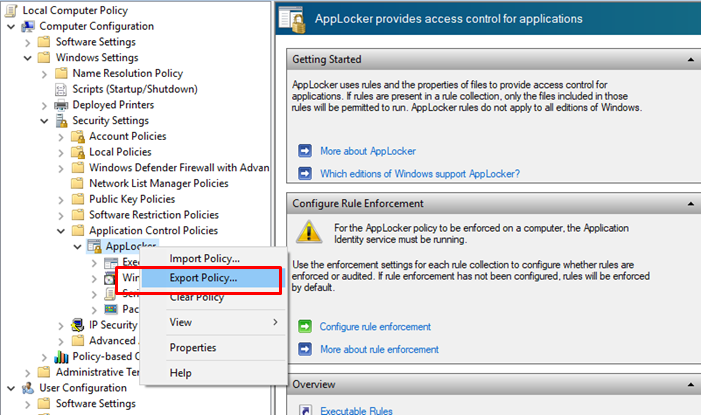Click the User Configuration icon
This screenshot has height=415, width=701.
pyautogui.click(x=27, y=388)
